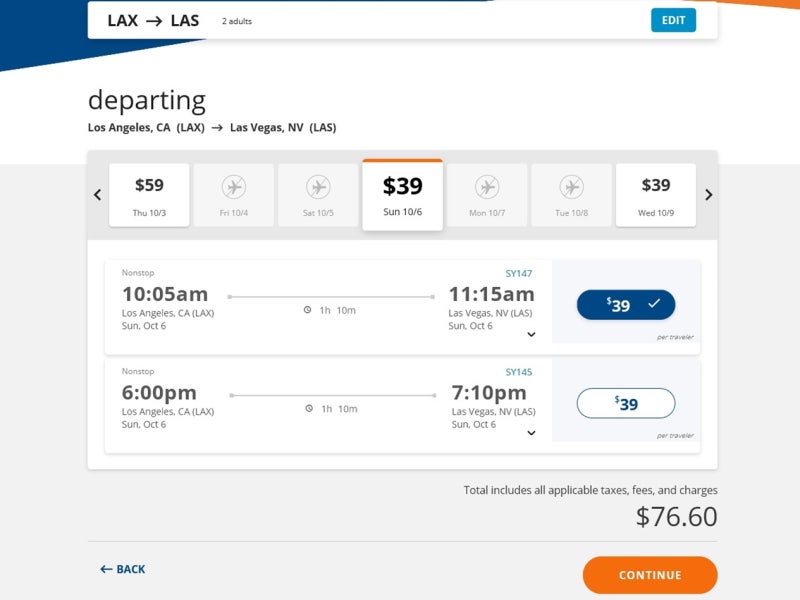Screen dimensions: 800x600
Task: Select the Sun 10/6 $39 date tab
Action: tap(403, 195)
